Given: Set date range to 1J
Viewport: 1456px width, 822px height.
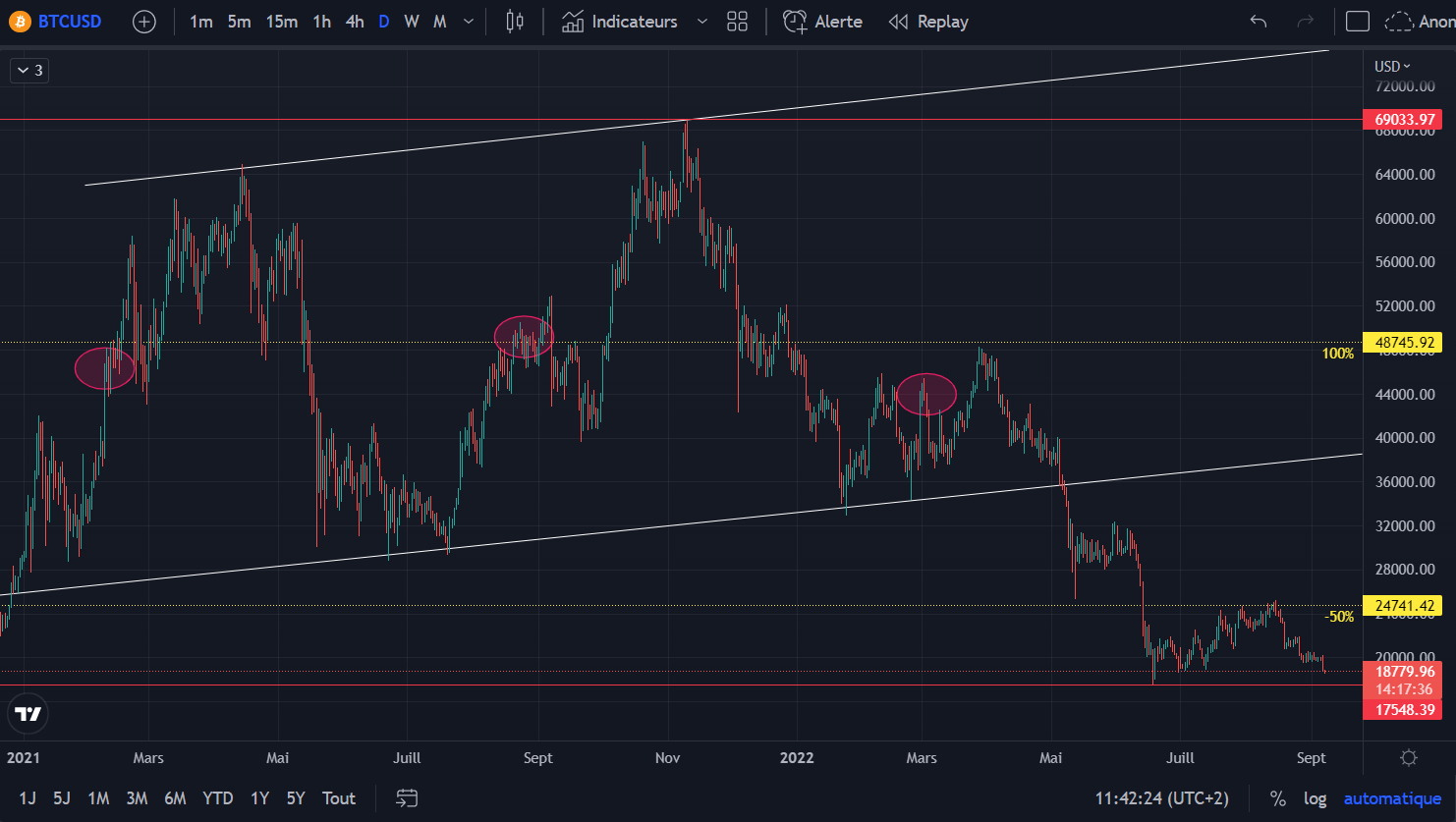Looking at the screenshot, I should pos(28,798).
